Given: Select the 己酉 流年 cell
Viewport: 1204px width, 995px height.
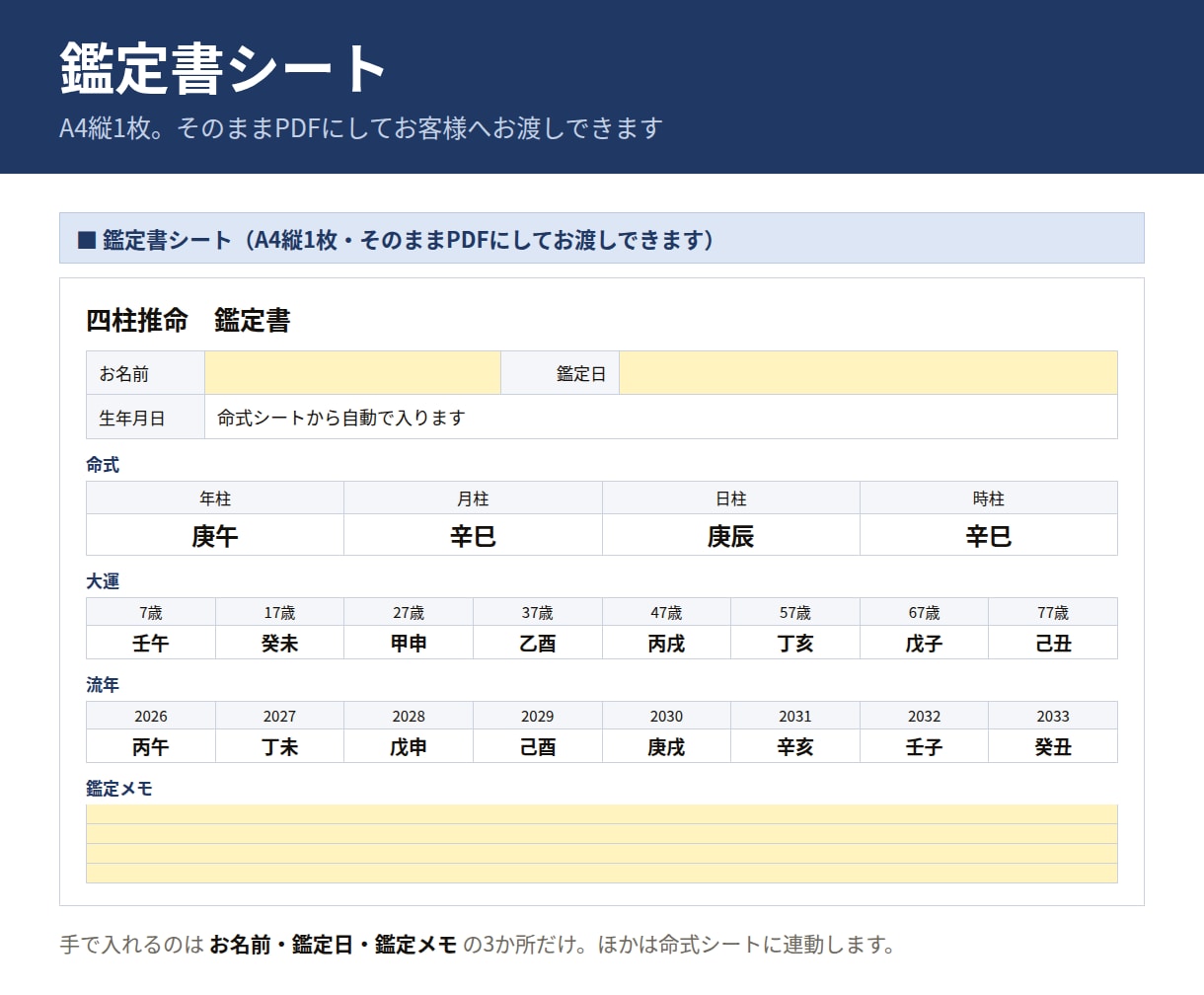Looking at the screenshot, I should click(538, 746).
